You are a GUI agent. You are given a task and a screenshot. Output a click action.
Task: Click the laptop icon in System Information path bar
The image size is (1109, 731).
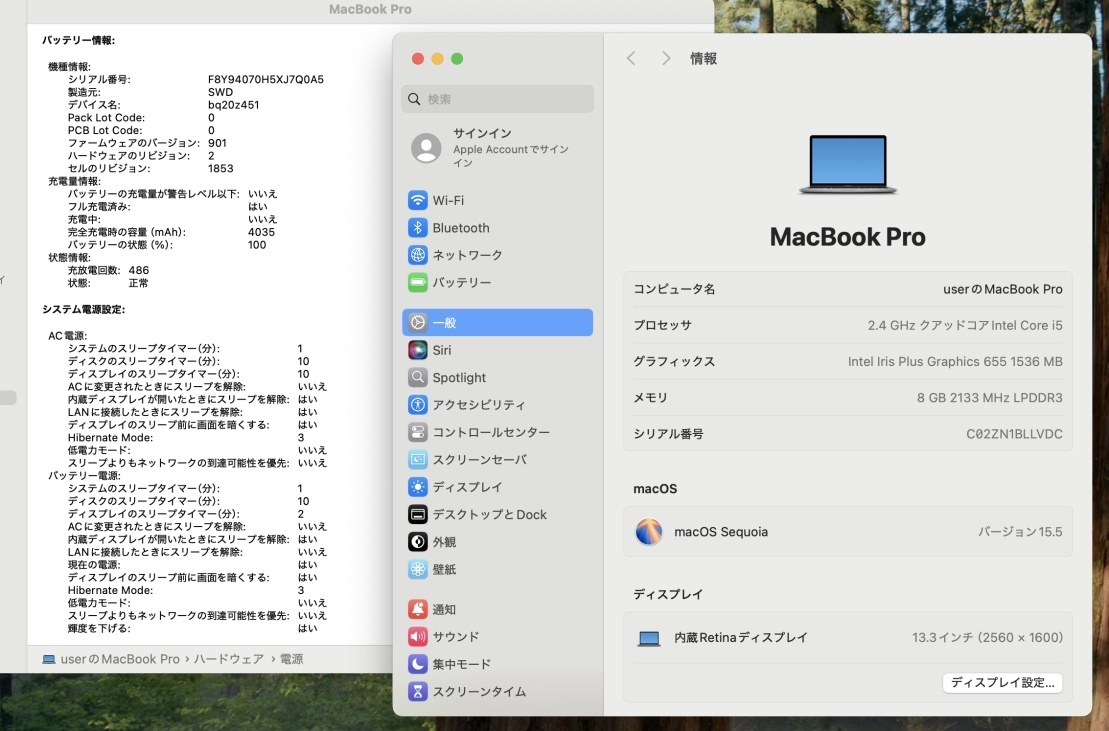[x=49, y=659]
